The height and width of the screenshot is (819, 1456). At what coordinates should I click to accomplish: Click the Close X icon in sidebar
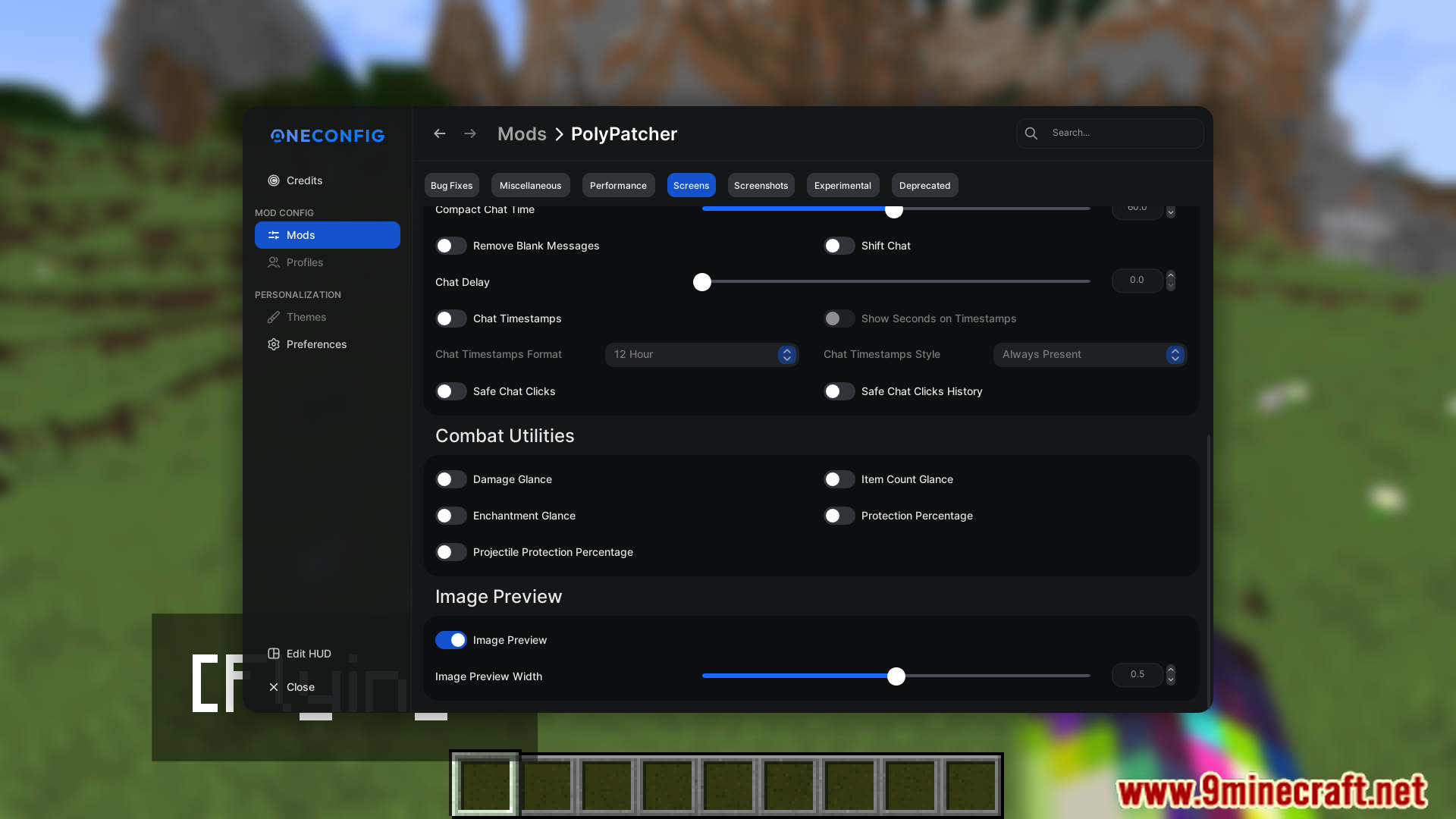(x=274, y=687)
